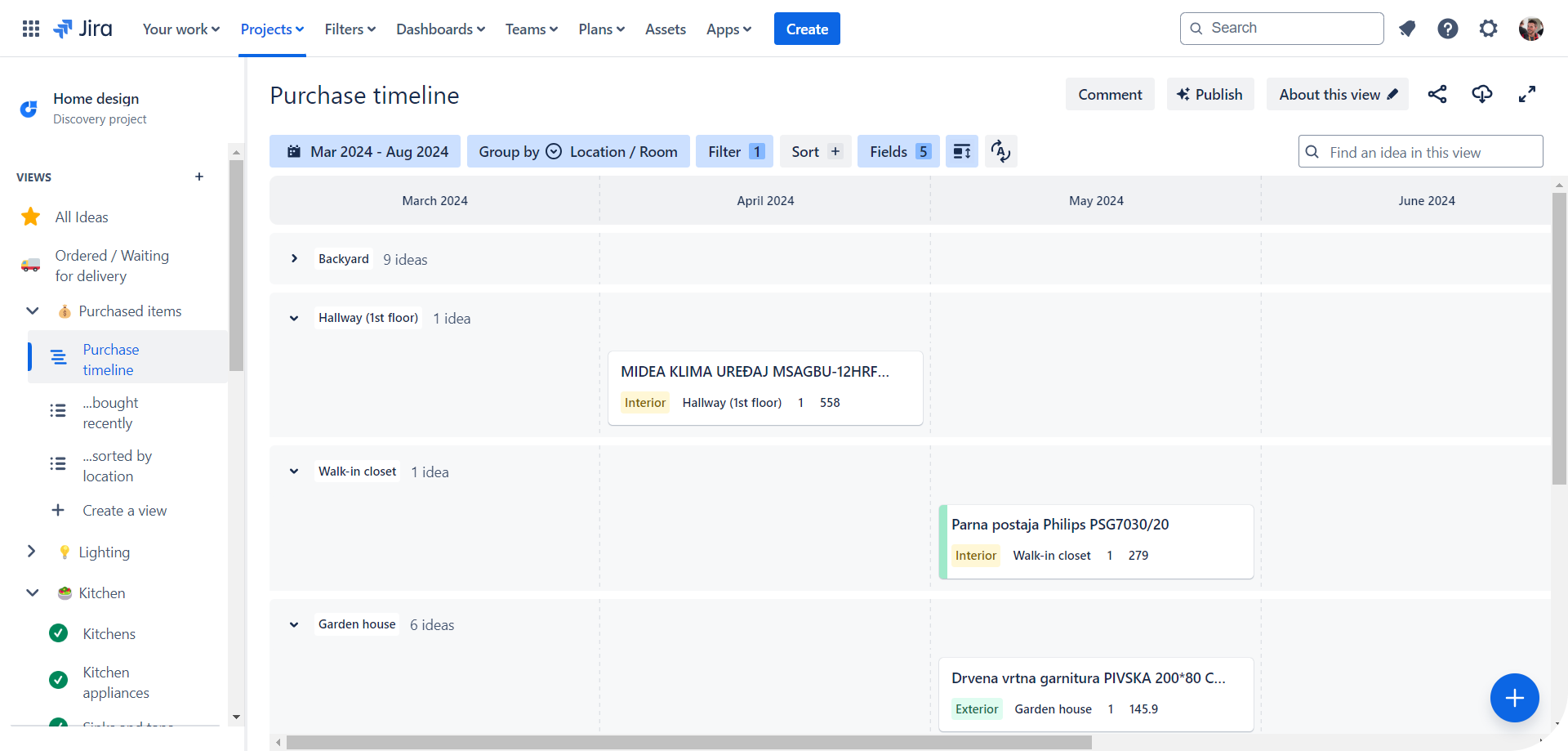Open the Group by Location / Room dropdown
Viewport: 1568px width, 751px height.
point(578,151)
